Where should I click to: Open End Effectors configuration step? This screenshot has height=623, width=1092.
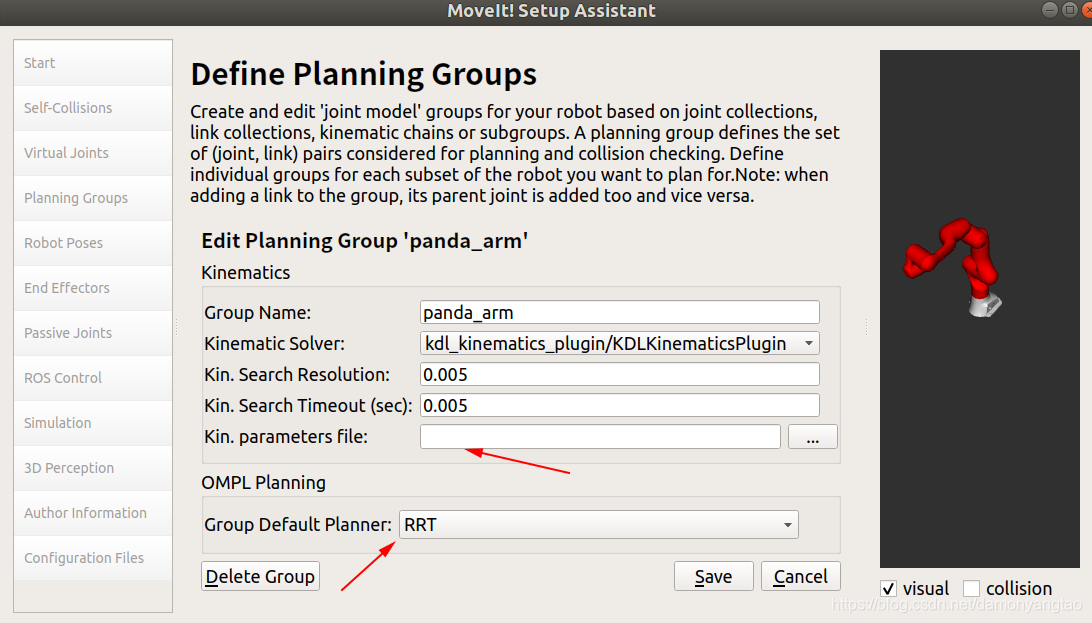(x=93, y=288)
